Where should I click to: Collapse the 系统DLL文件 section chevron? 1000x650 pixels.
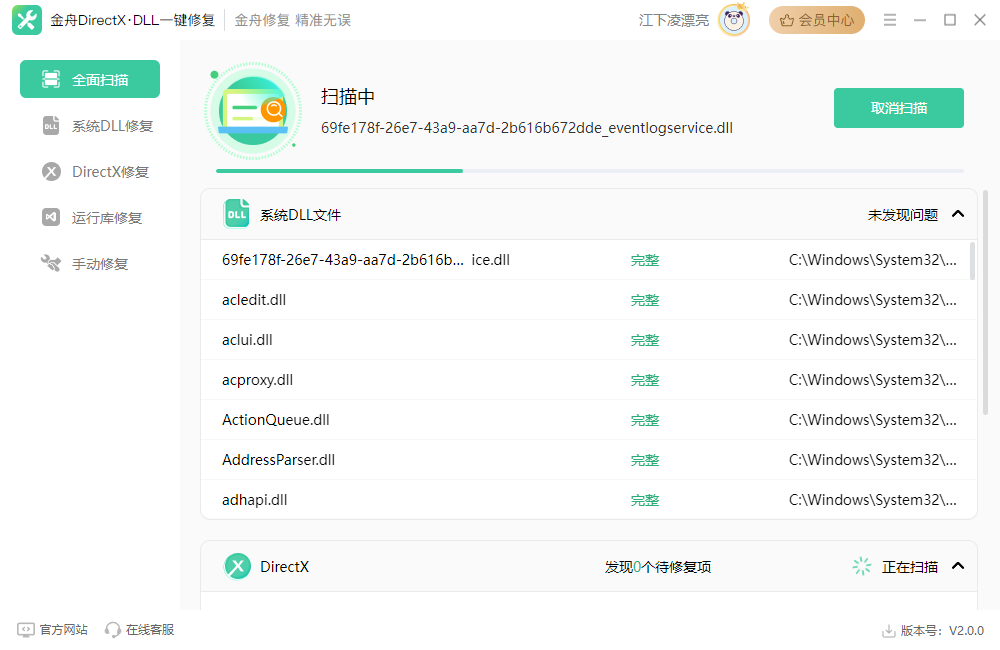click(x=957, y=213)
